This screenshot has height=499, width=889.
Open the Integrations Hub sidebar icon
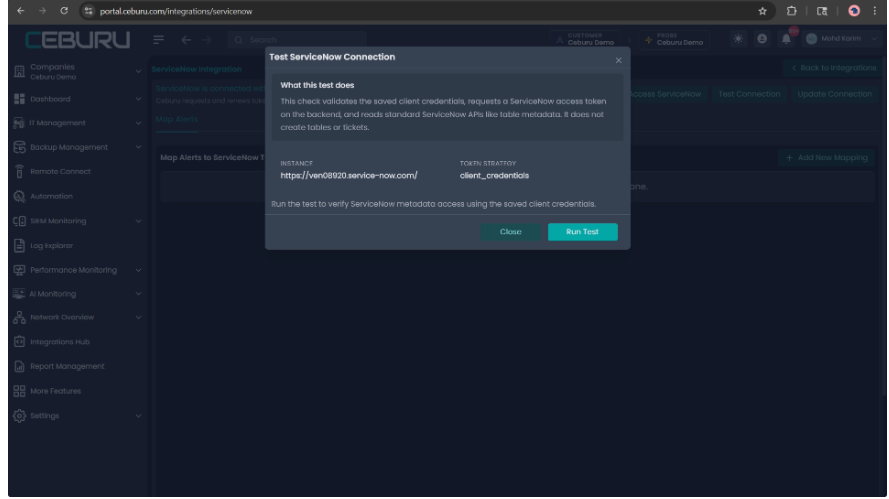pos(19,342)
